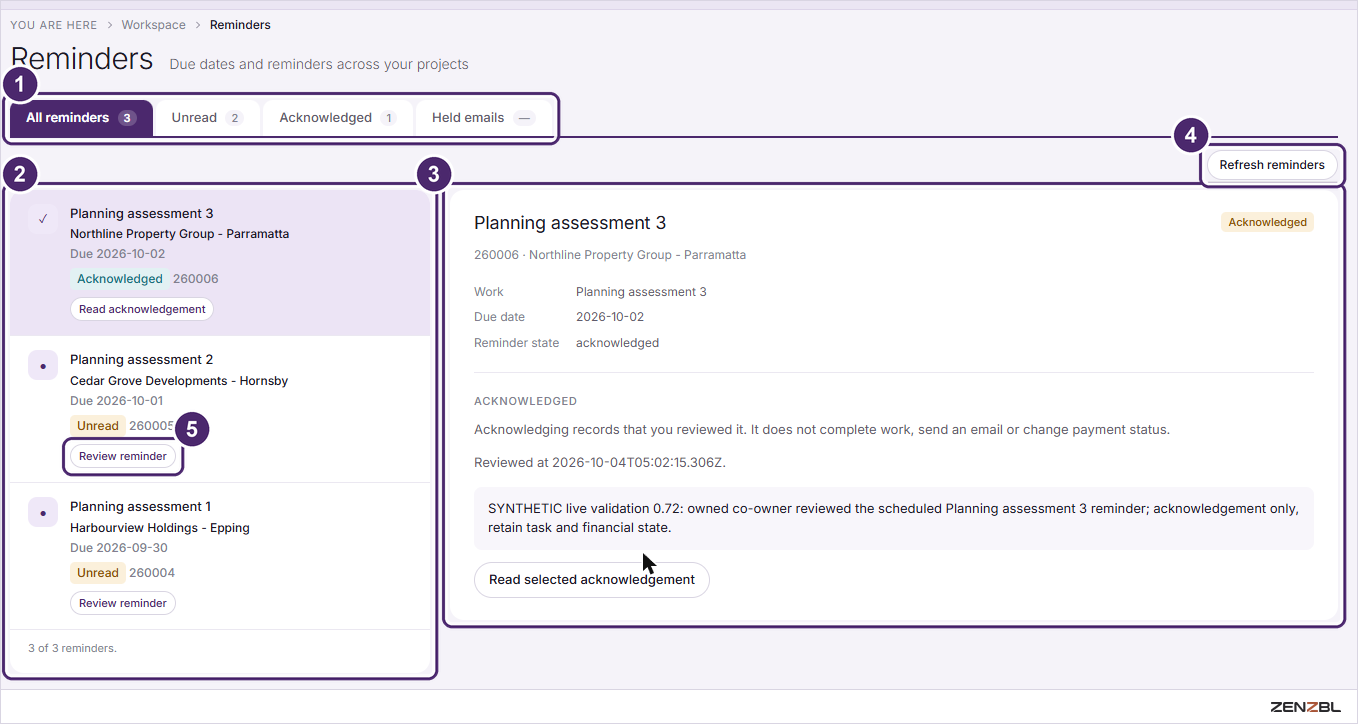Screen dimensions: 1358x724
Task: Click the Due 2026-09-30 text
Action: (x=118, y=548)
